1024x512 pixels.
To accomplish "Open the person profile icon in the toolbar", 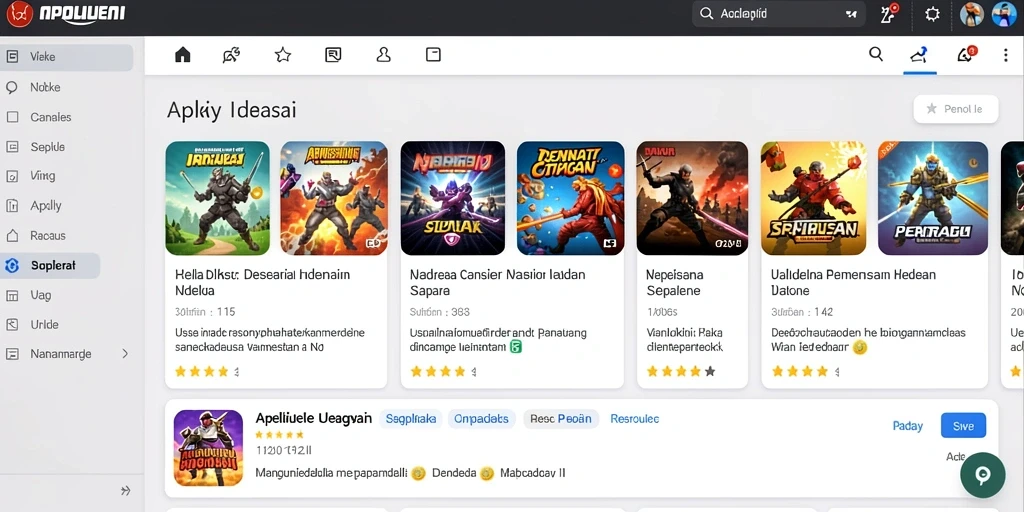I will coord(383,55).
